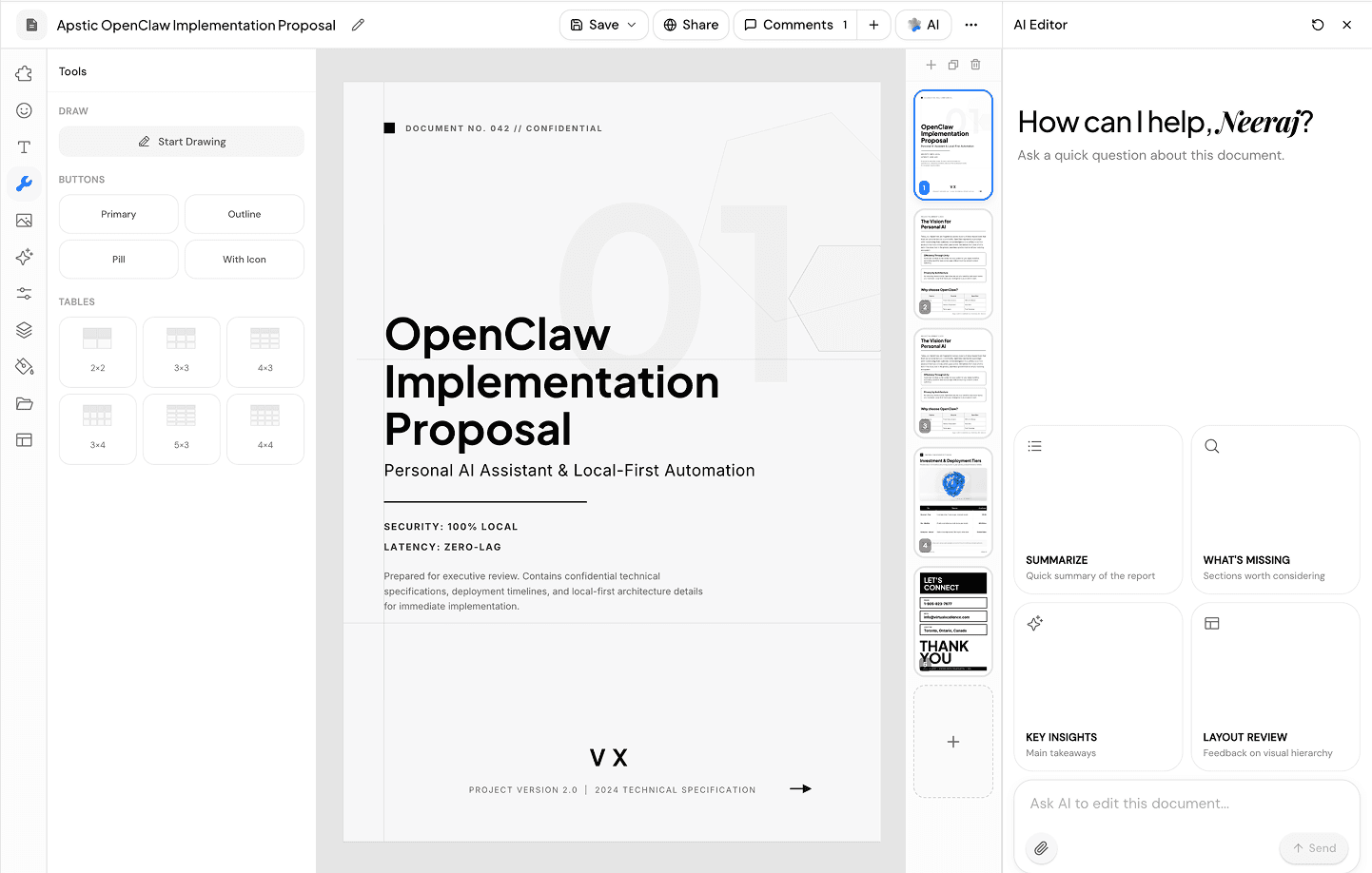Viewport: 1372px width, 873px height.
Task: Open the emoji picker panel
Action: pos(23,110)
